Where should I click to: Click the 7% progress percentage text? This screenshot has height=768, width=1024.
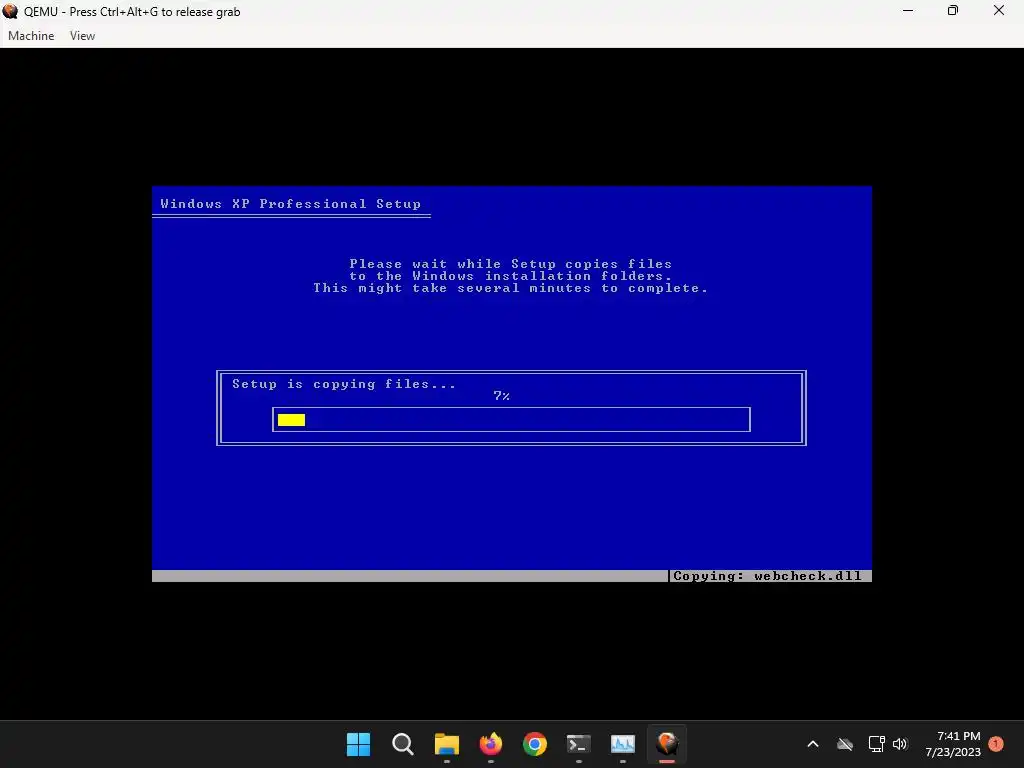502,396
